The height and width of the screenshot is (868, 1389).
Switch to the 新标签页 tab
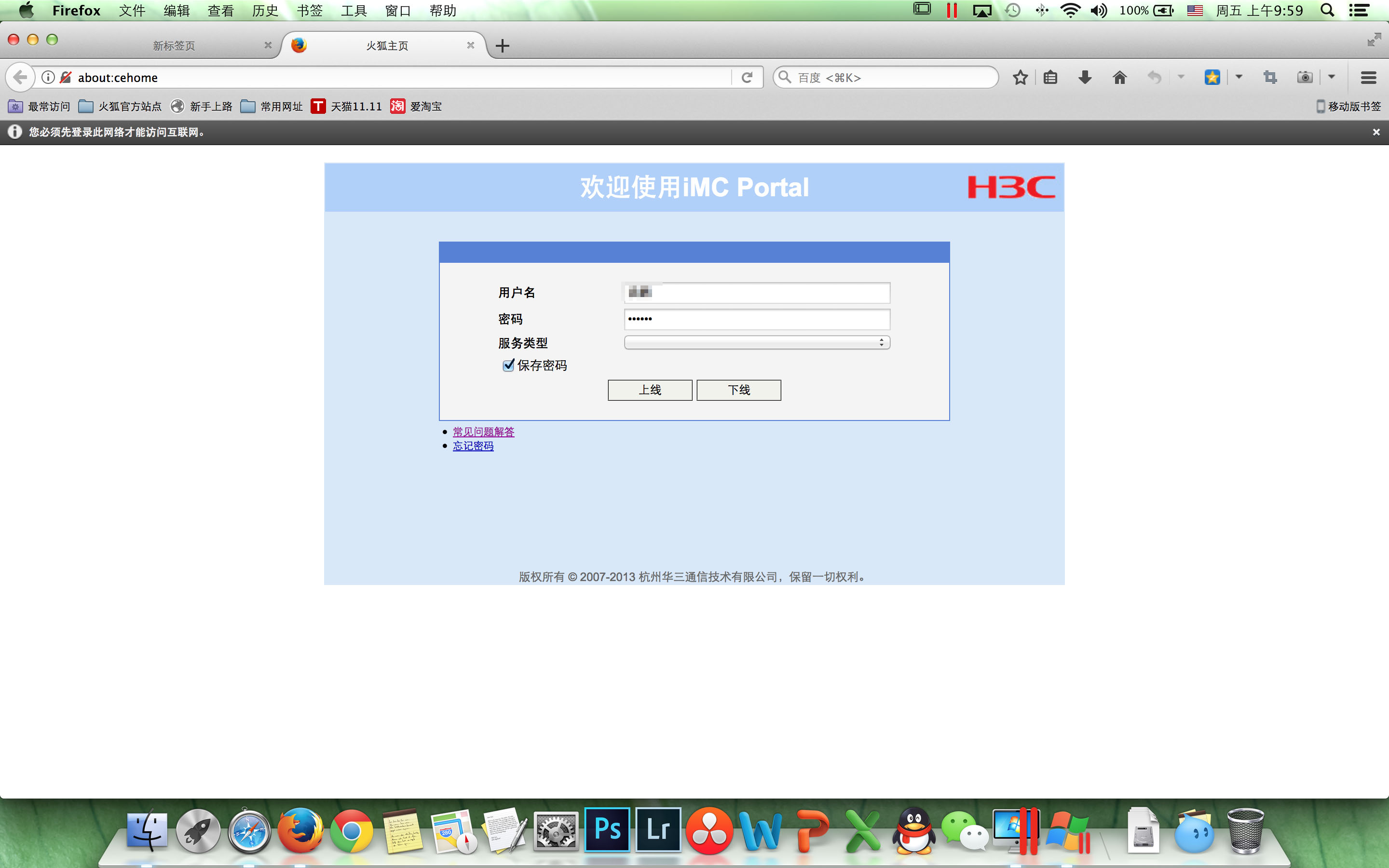coord(174,45)
